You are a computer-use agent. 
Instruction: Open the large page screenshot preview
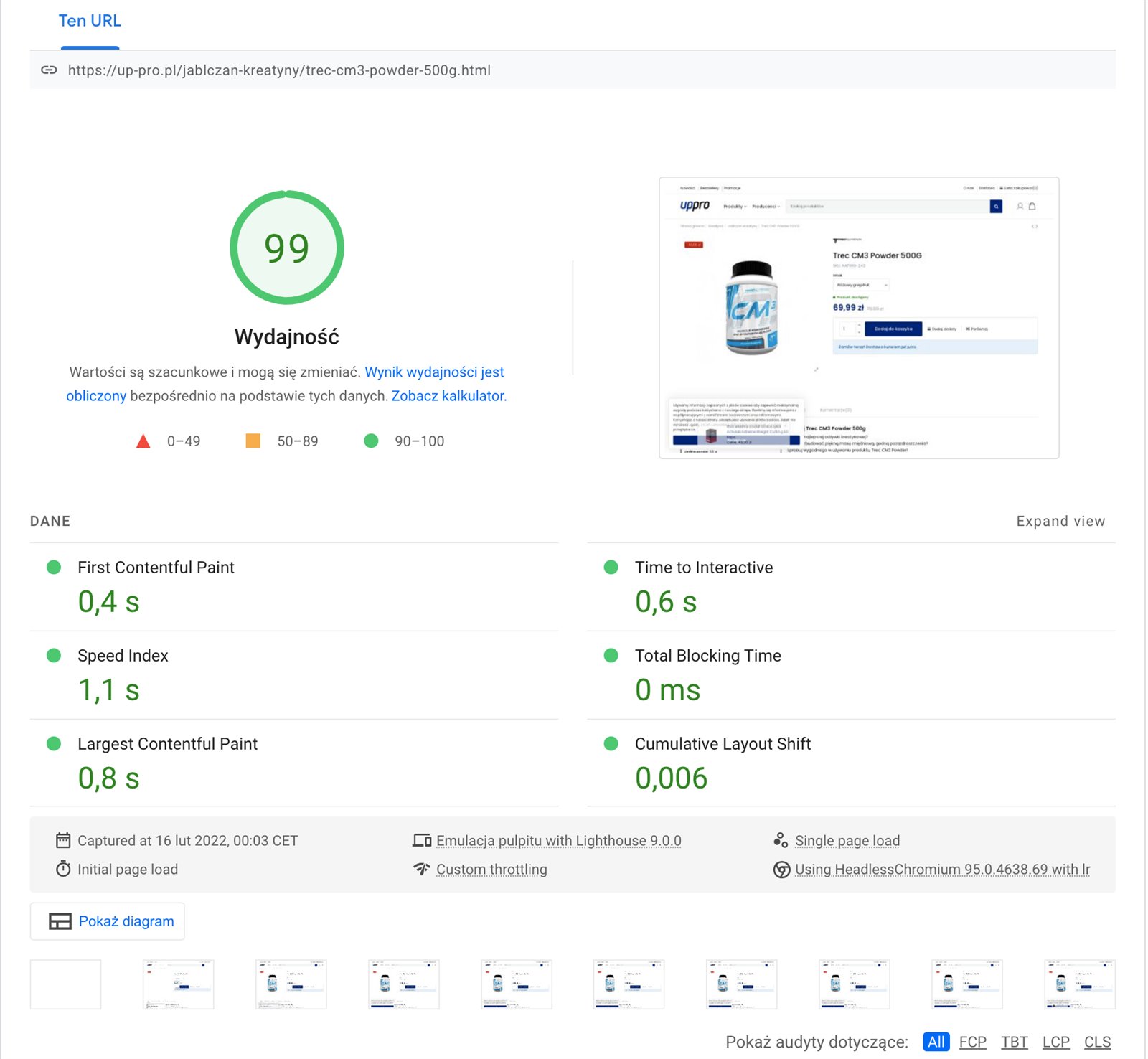pos(858,317)
